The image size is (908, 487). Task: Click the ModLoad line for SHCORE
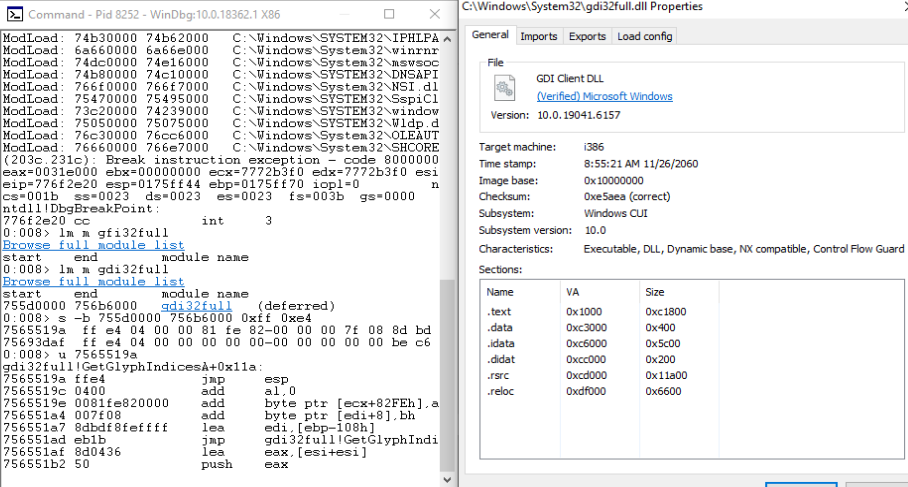221,148
